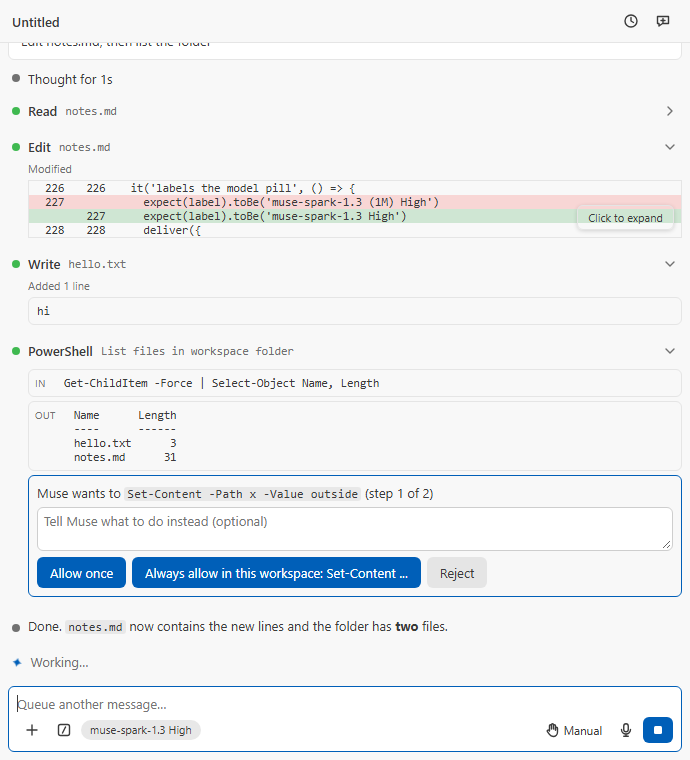The height and width of the screenshot is (760, 690).
Task: Open the muse-spark-1.3 High model pill
Action: coord(141,730)
